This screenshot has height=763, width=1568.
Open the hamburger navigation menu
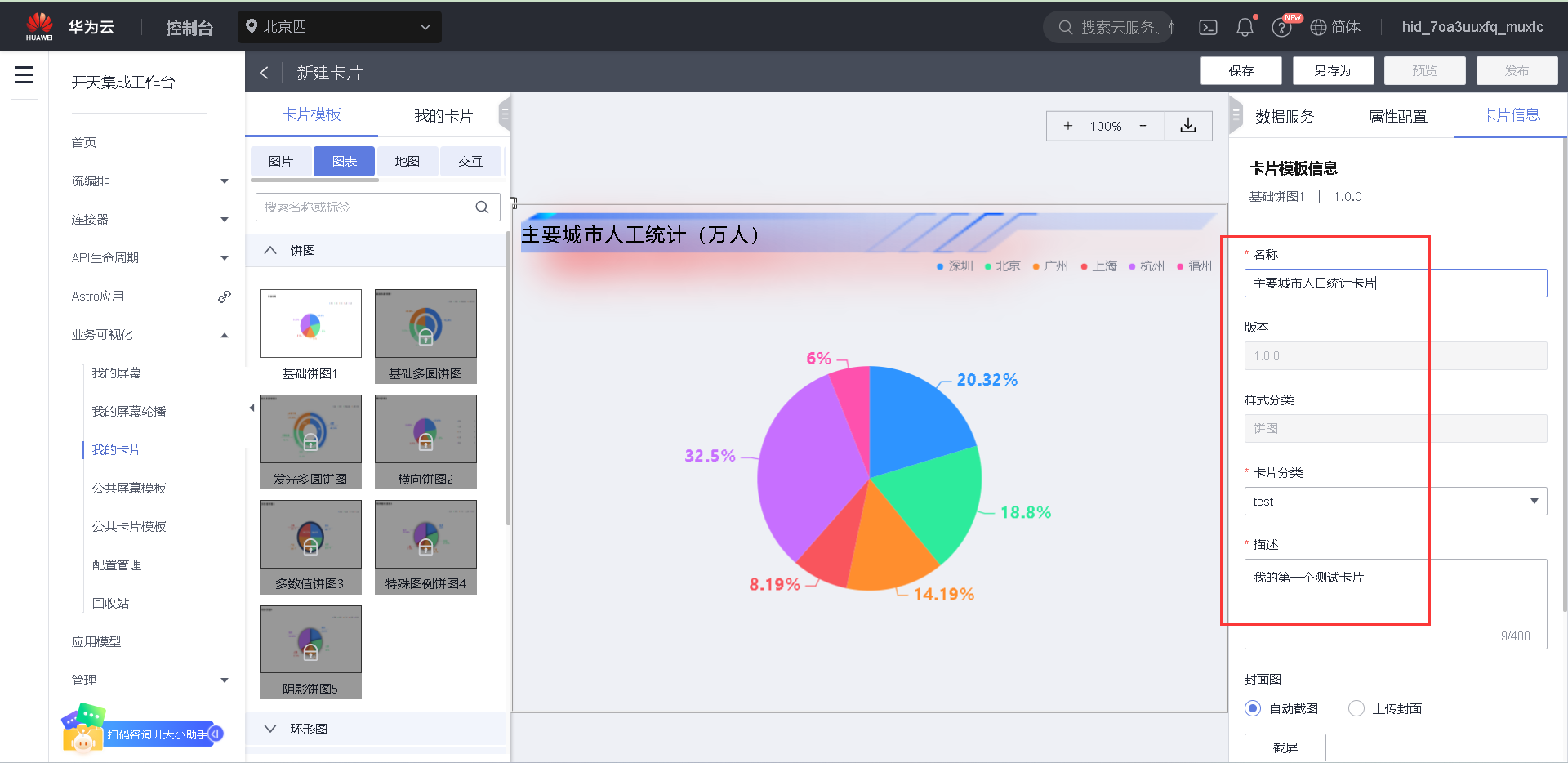pyautogui.click(x=24, y=75)
